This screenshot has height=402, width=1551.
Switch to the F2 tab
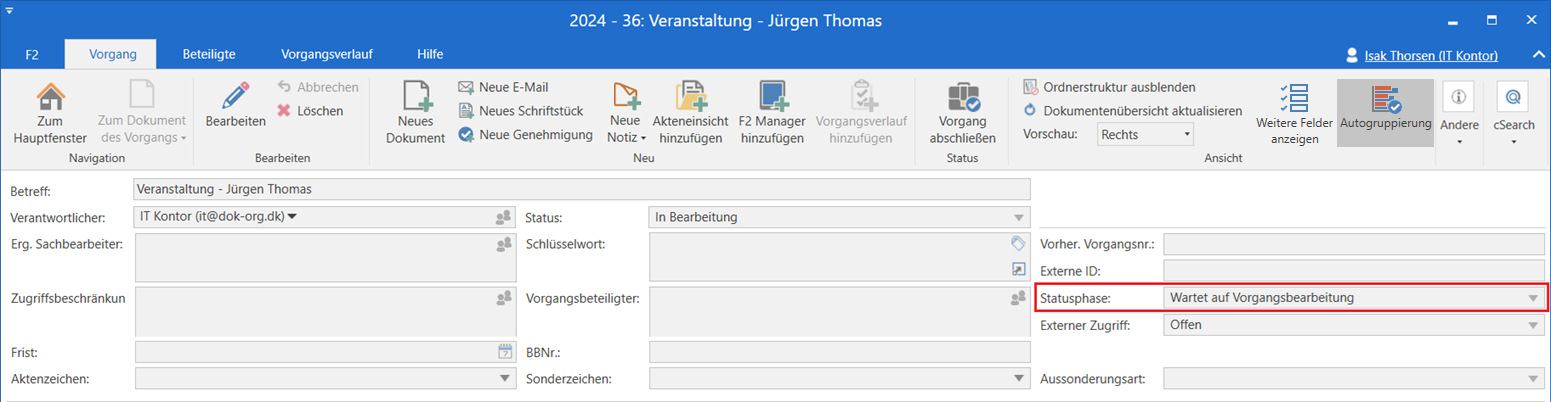pos(32,54)
